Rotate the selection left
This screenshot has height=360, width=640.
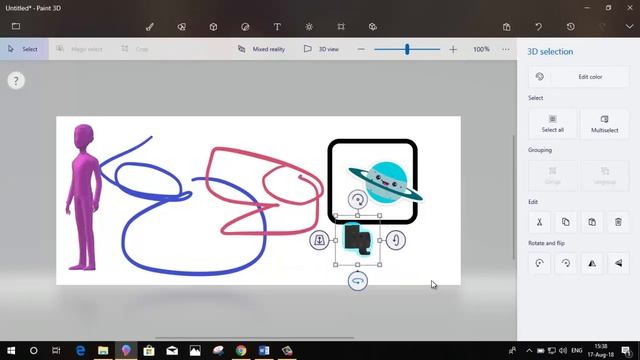(539, 263)
